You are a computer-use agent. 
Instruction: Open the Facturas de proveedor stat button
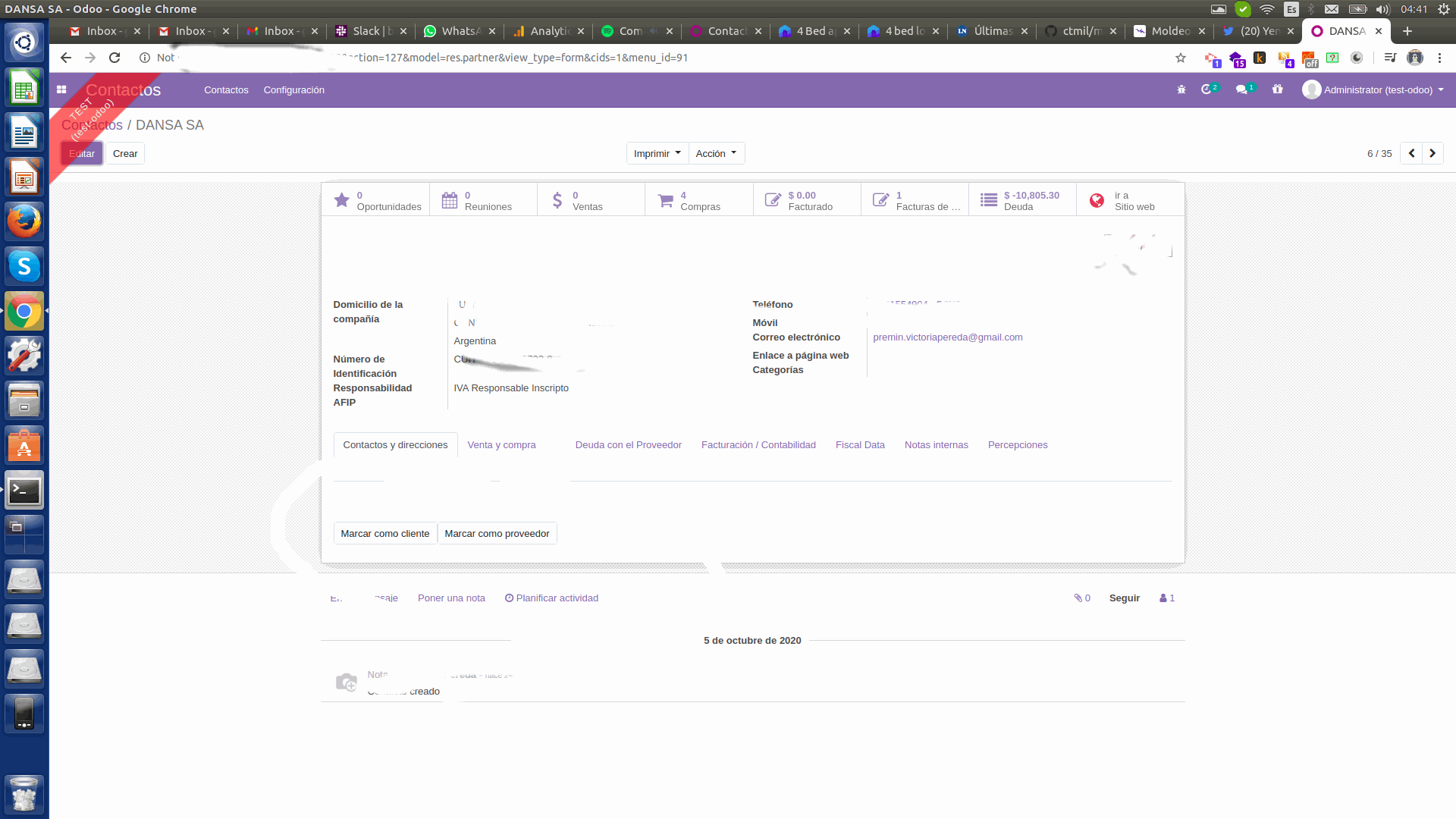(x=915, y=200)
